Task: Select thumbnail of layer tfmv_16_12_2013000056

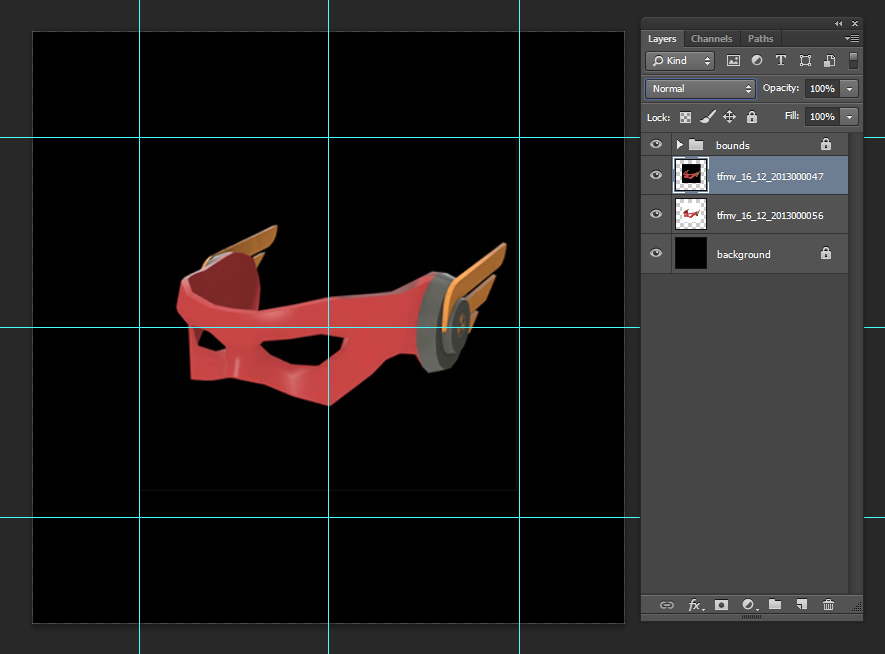Action: pyautogui.click(x=691, y=214)
